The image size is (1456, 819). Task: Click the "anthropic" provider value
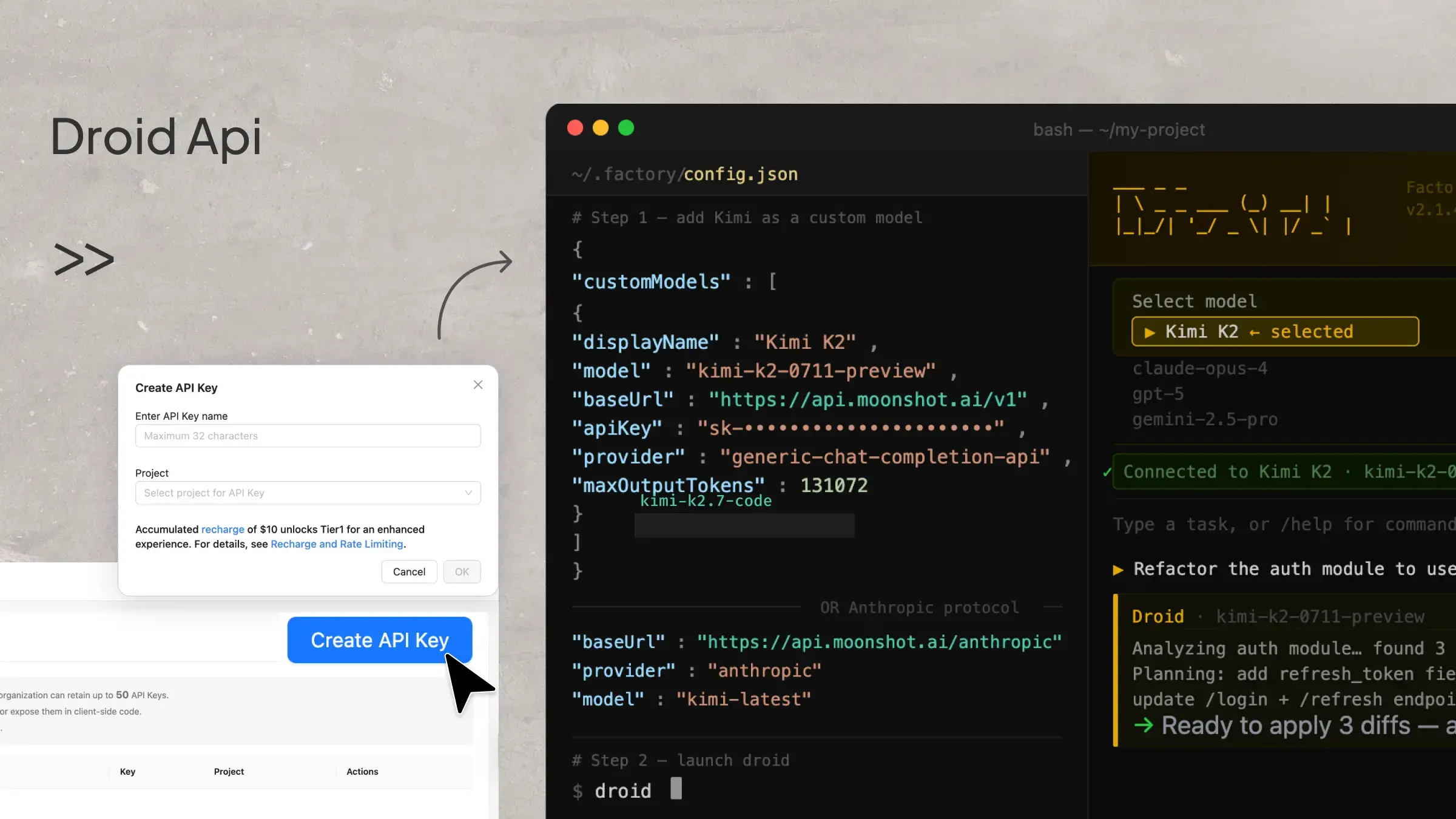click(765, 670)
